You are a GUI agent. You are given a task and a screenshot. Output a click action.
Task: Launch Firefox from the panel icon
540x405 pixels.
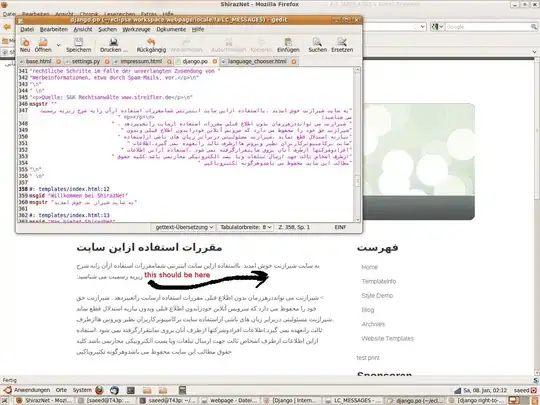100,390
